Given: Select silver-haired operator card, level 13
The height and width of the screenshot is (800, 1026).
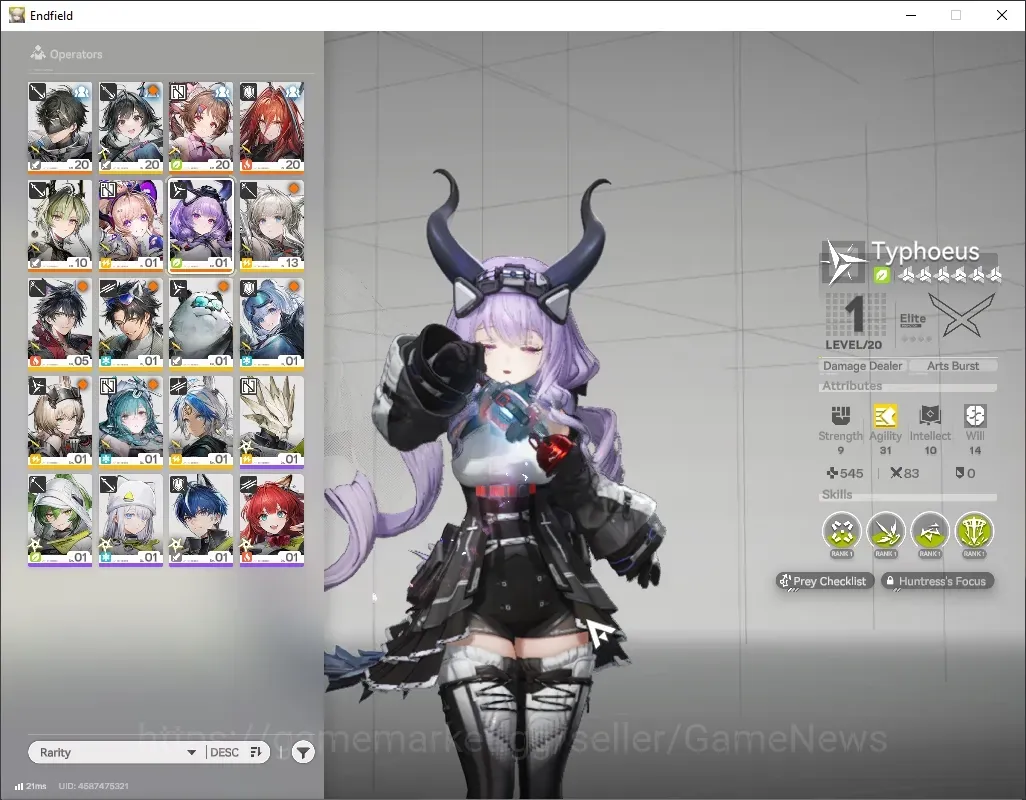Looking at the screenshot, I should tap(272, 225).
